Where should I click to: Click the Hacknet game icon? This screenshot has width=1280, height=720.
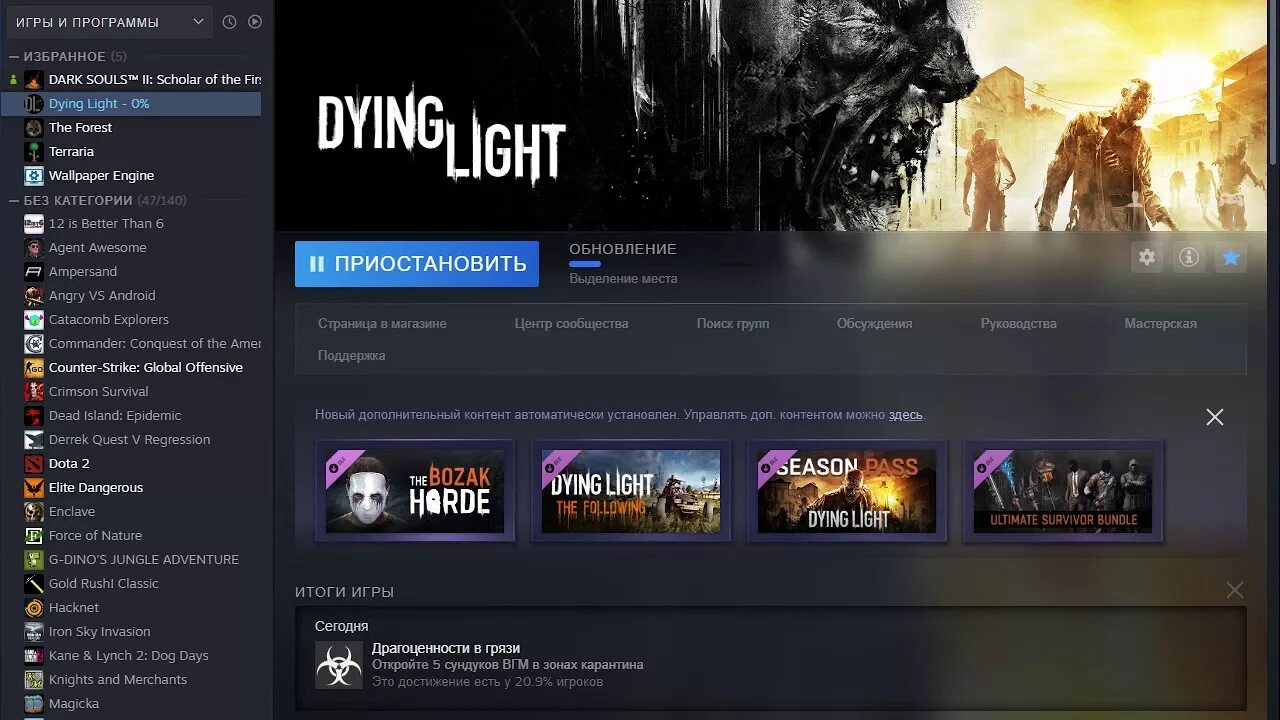coord(34,607)
